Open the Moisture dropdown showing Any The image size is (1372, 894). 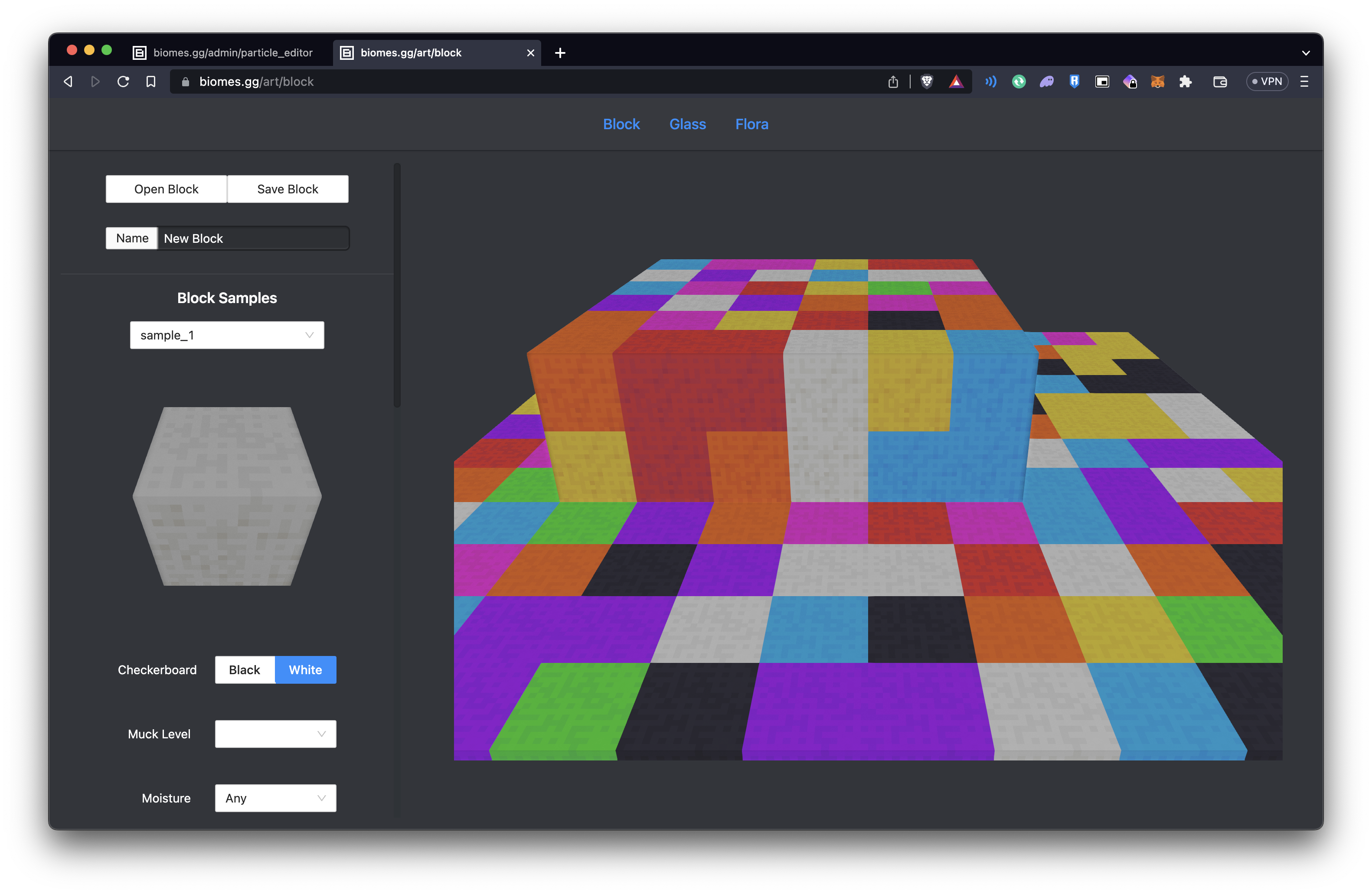click(275, 798)
